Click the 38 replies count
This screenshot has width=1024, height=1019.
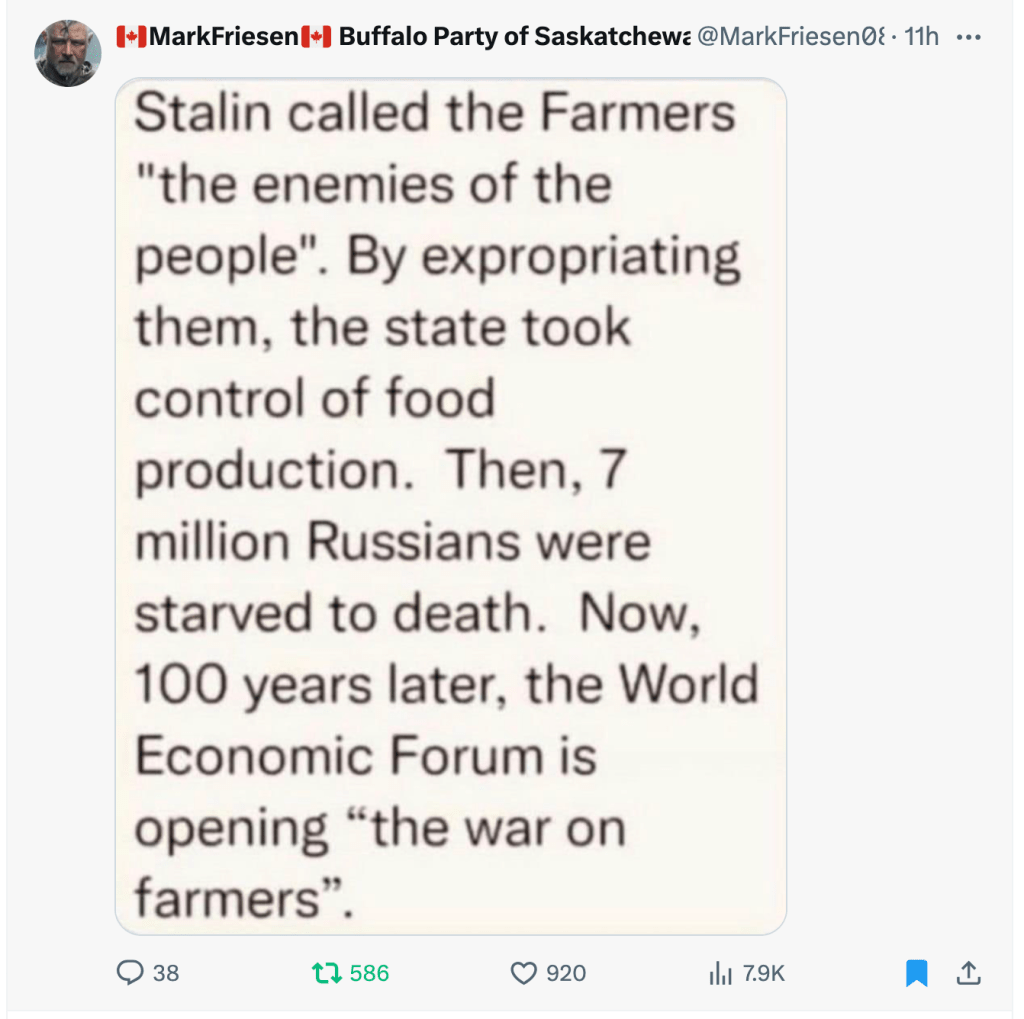click(165, 972)
